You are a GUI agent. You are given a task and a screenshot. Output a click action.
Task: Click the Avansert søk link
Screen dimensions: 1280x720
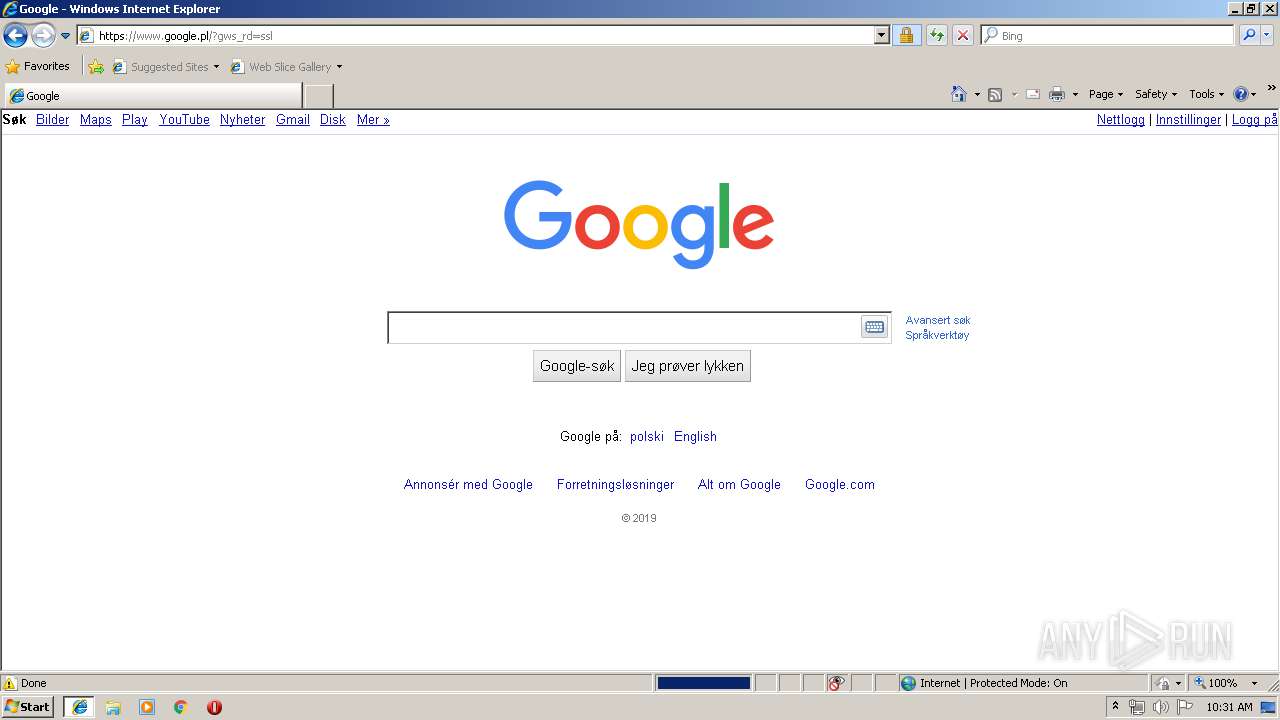pos(938,320)
